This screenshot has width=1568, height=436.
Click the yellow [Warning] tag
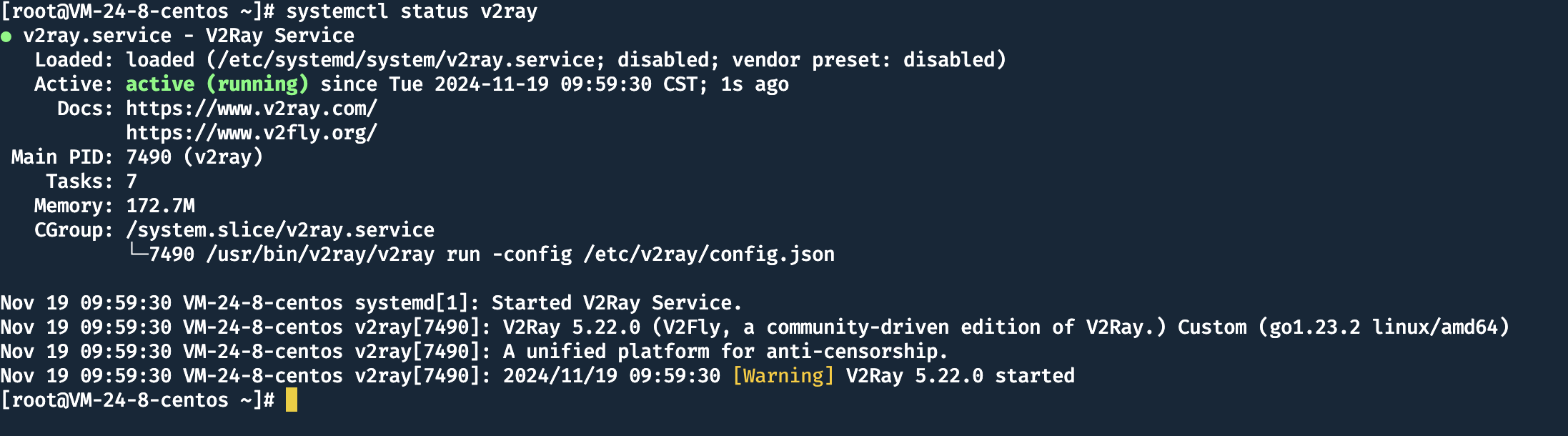[783, 376]
